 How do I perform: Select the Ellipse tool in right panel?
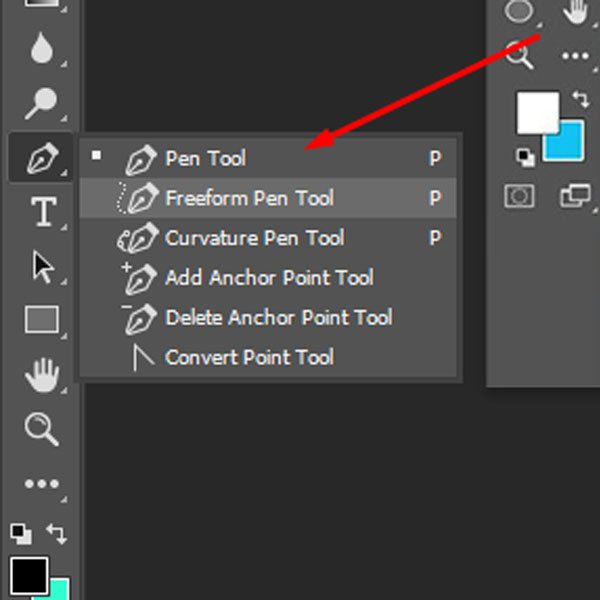pyautogui.click(x=519, y=12)
